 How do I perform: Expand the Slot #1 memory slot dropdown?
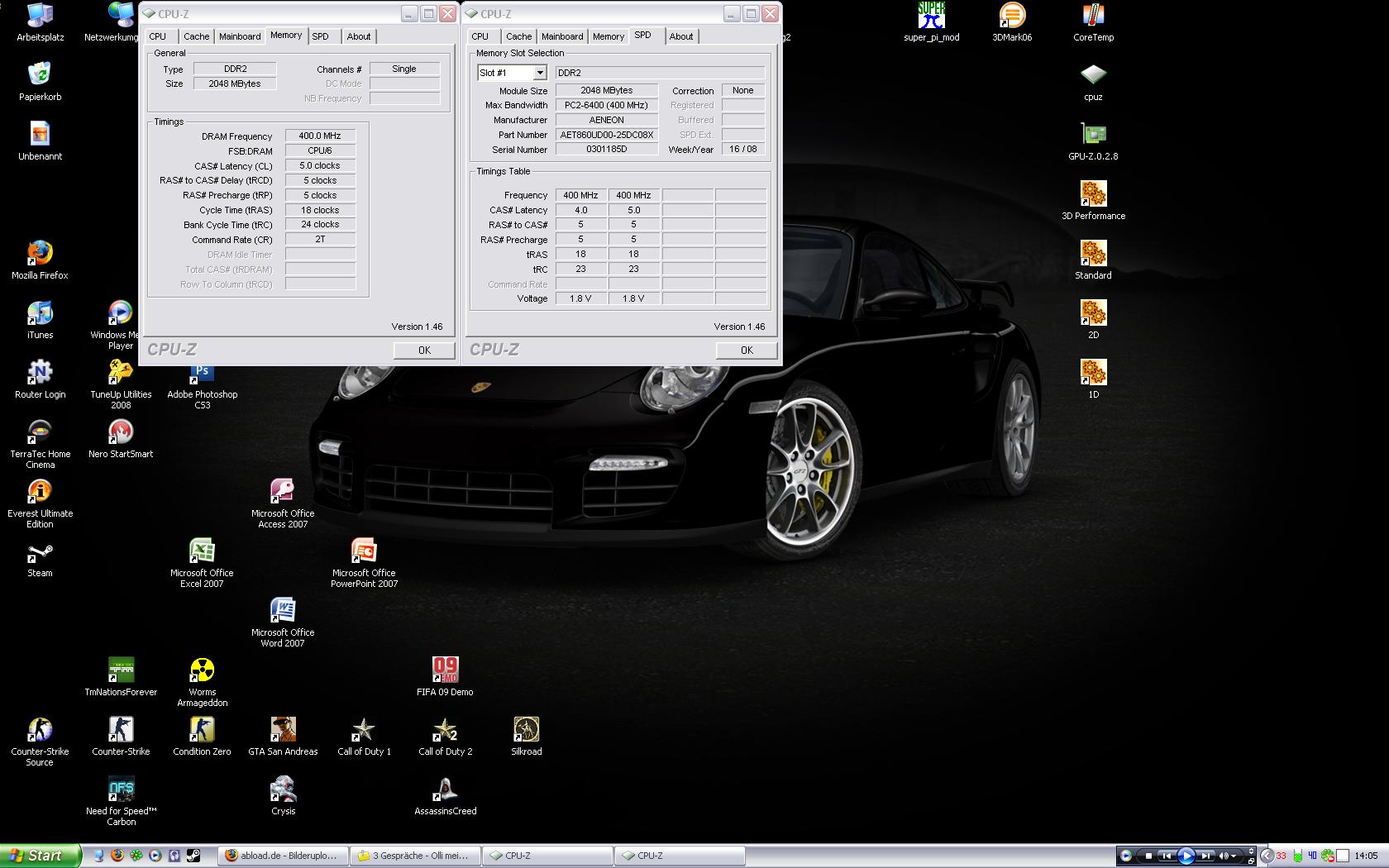[539, 73]
